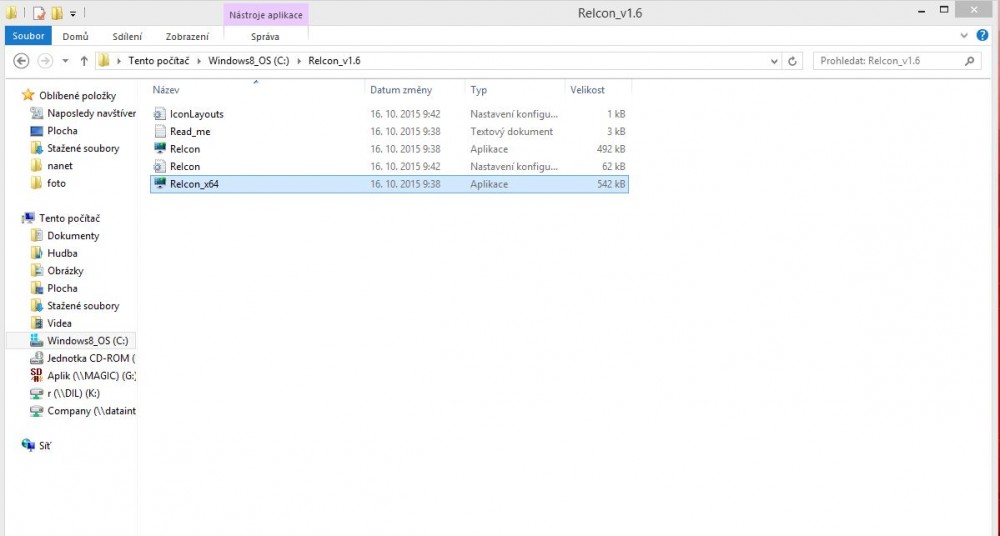
Task: Switch to the Zobrazení ribbon tab
Action: pyautogui.click(x=187, y=36)
